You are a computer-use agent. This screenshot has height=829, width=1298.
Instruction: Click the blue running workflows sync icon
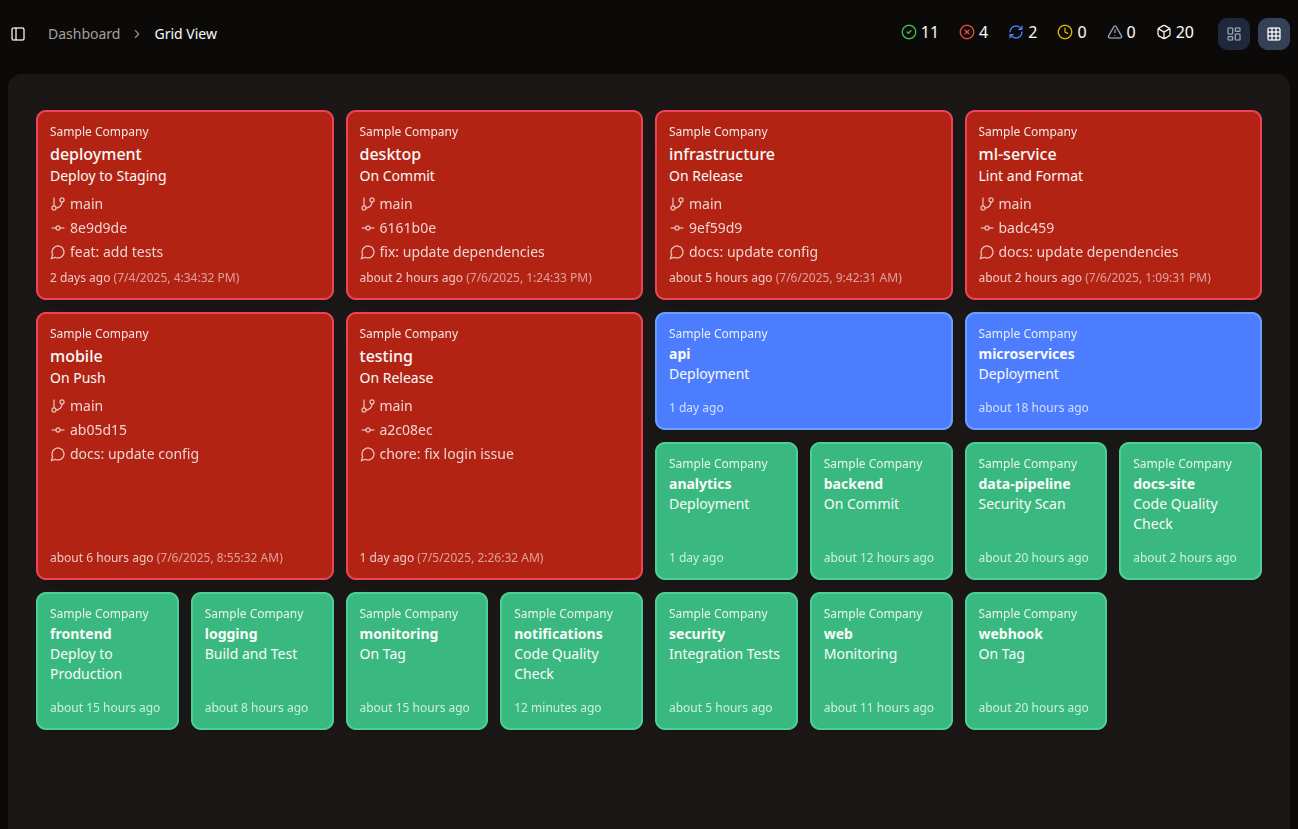pyautogui.click(x=1016, y=31)
